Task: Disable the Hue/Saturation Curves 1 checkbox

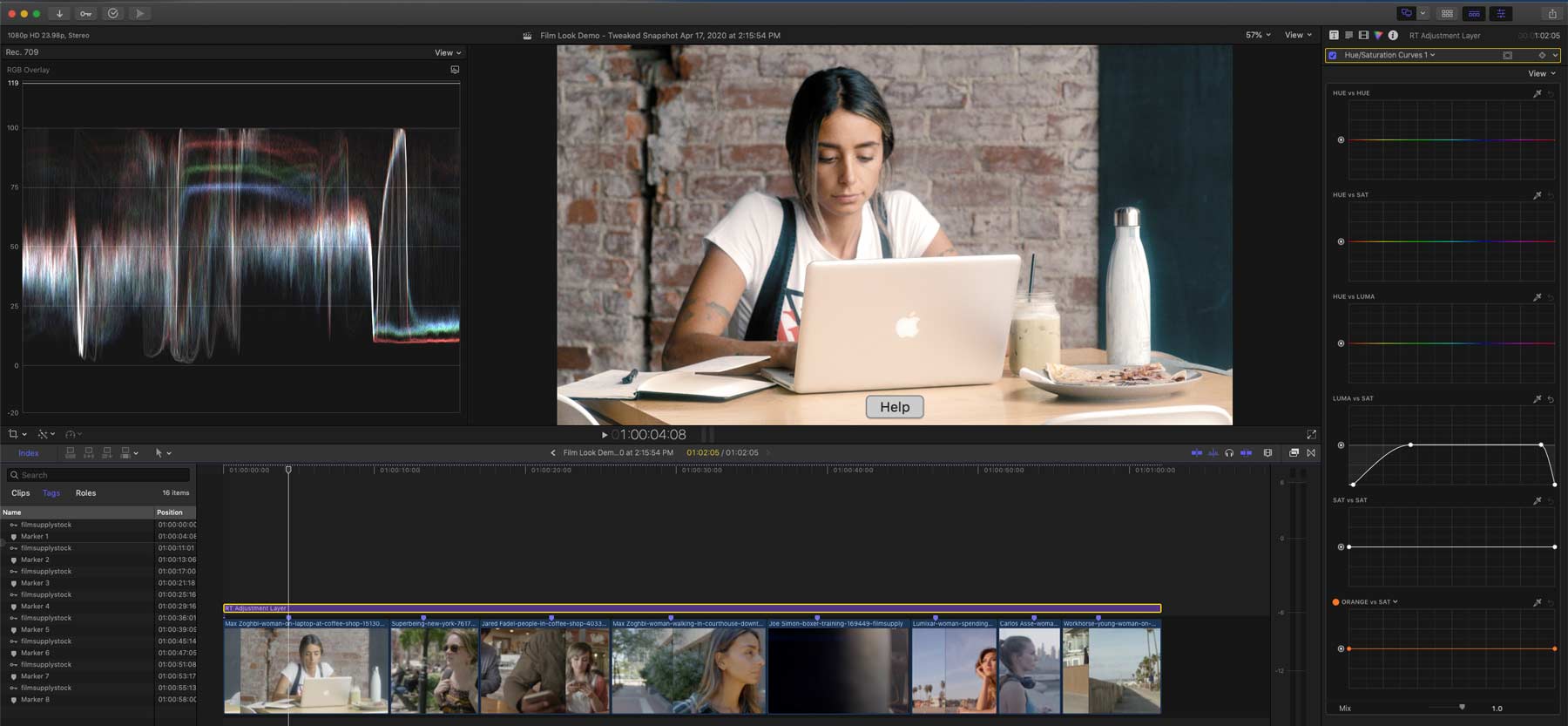Action: (x=1333, y=55)
